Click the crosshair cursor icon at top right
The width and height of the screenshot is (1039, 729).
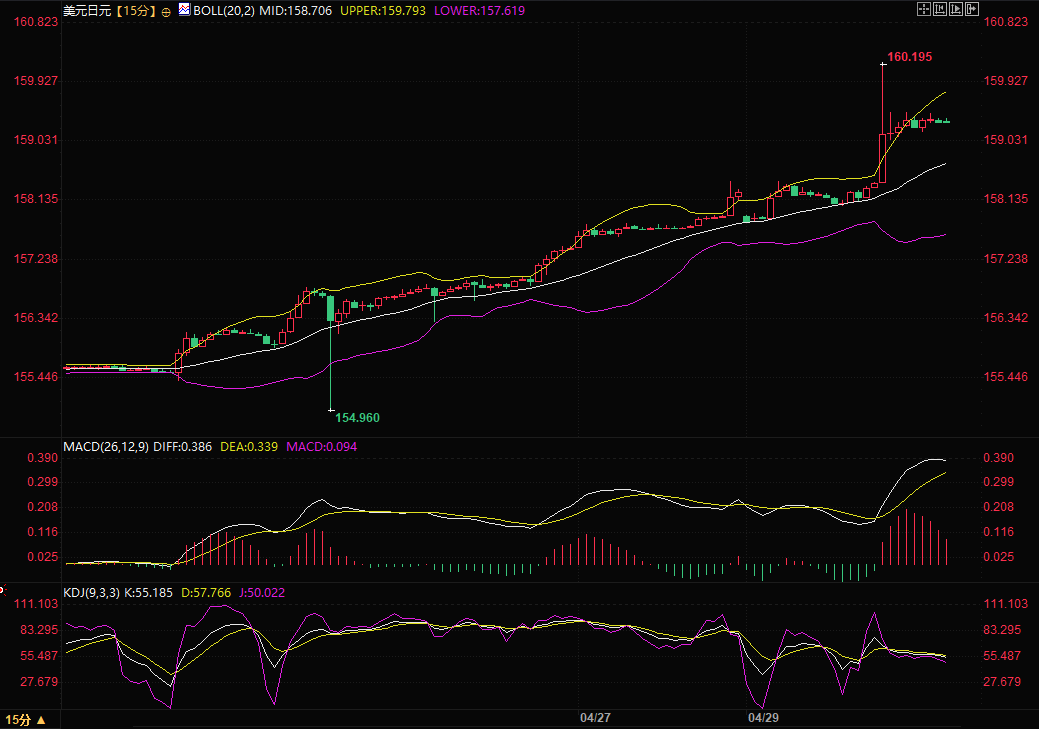click(x=922, y=9)
